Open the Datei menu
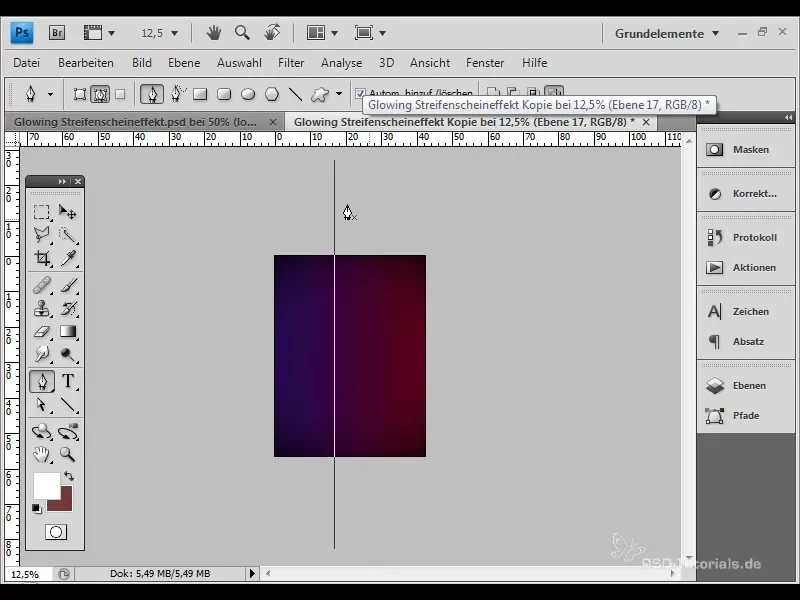 [27, 63]
